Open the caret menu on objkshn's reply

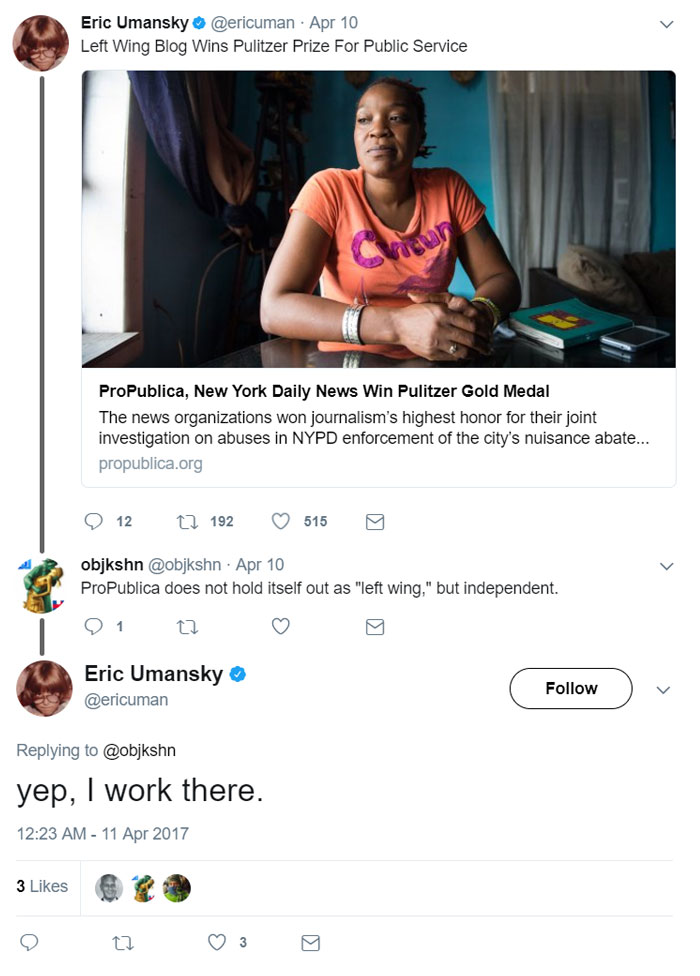coord(667,565)
